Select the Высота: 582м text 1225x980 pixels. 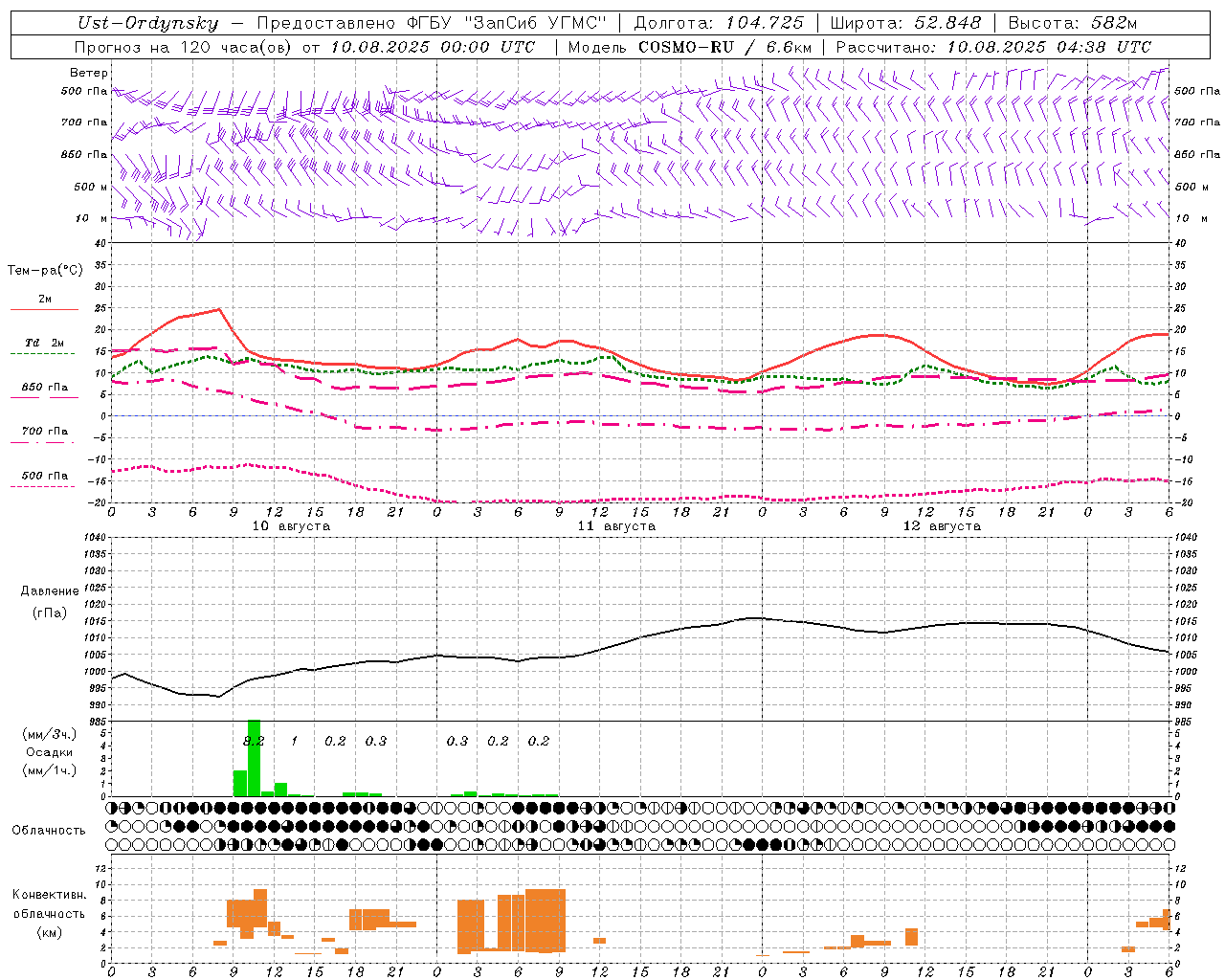coord(1072,23)
